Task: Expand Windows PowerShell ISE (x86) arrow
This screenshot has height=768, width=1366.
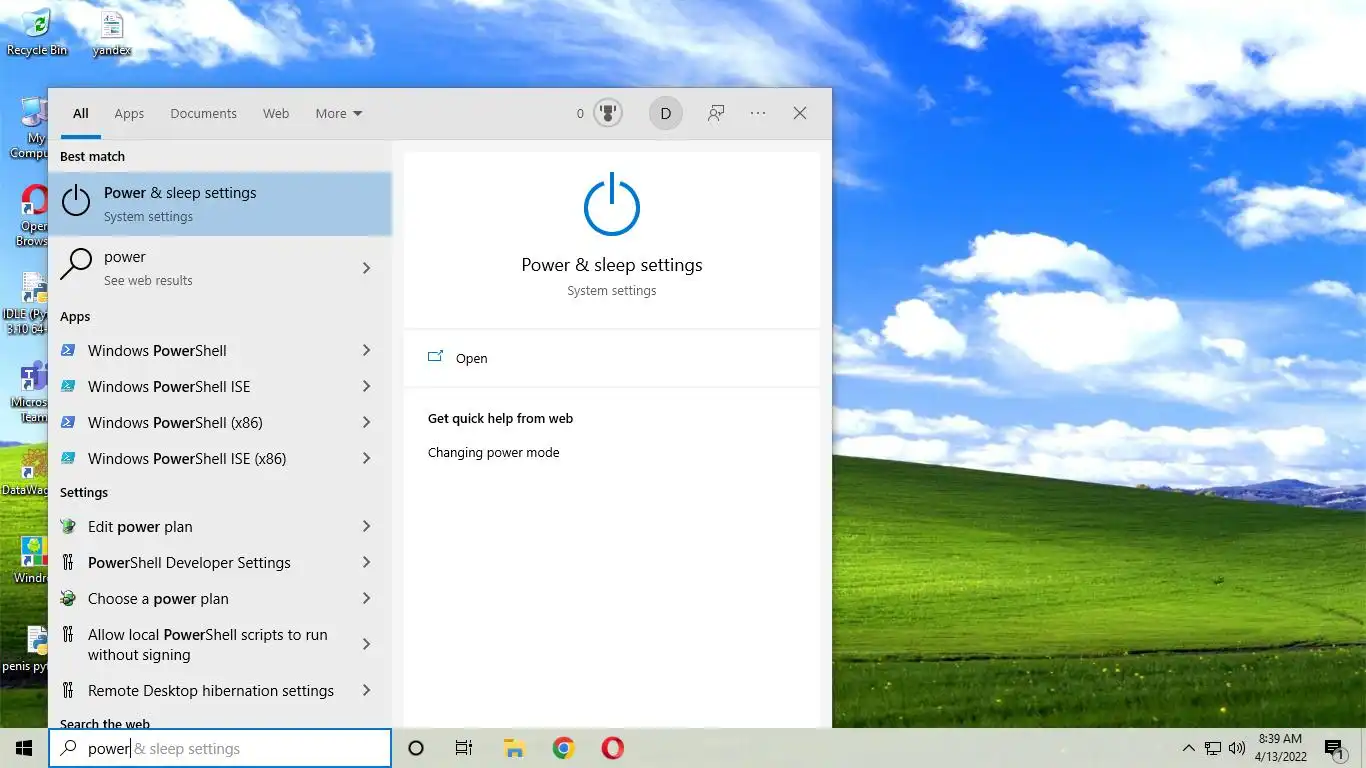Action: pyautogui.click(x=366, y=458)
